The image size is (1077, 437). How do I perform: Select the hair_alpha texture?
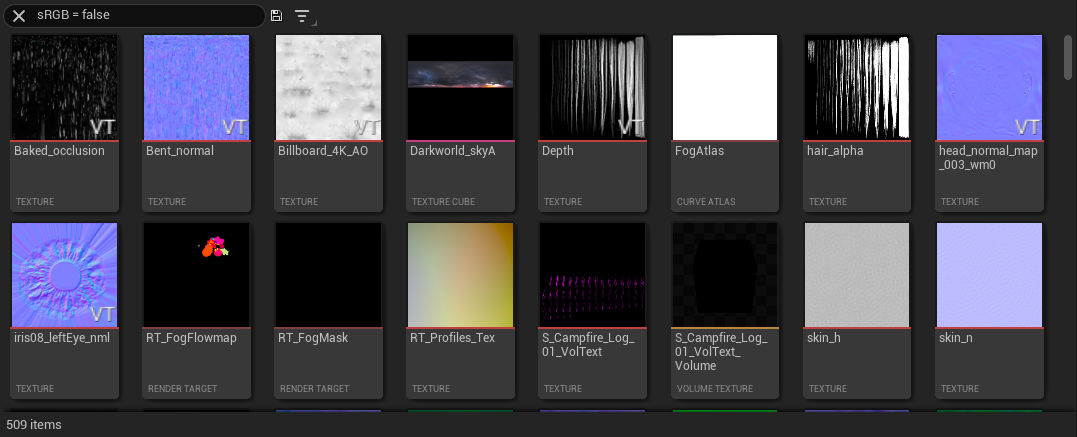[857, 88]
